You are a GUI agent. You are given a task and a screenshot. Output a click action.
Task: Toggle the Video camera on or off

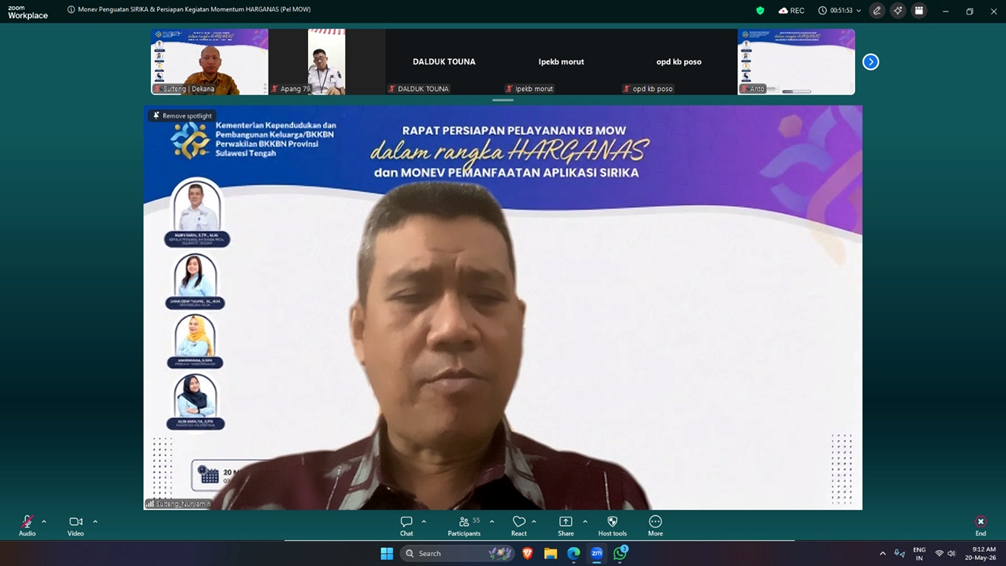[76, 526]
